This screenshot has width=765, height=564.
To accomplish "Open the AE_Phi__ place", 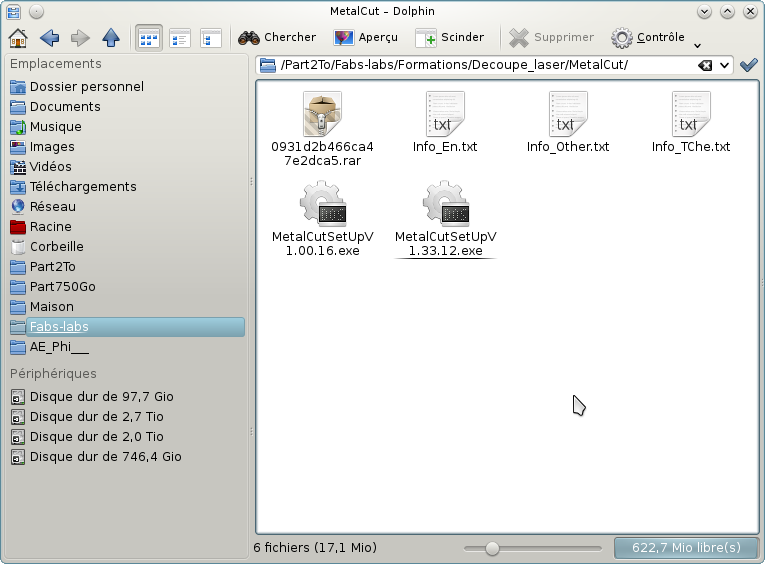I will (127, 347).
